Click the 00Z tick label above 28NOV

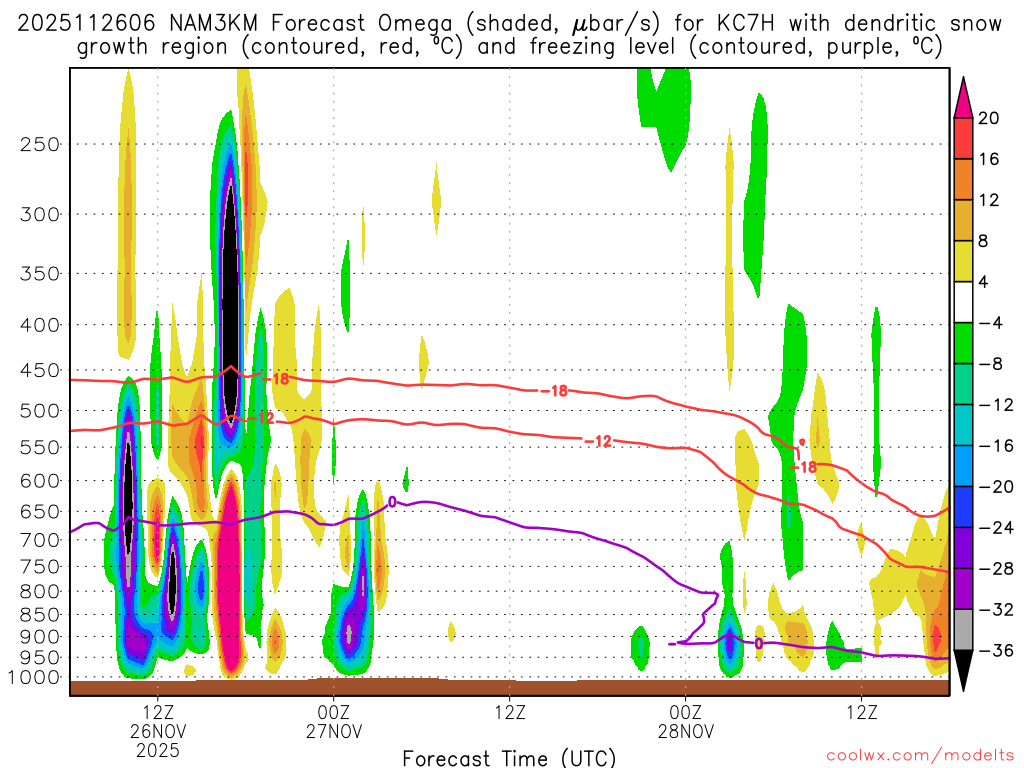point(686,712)
